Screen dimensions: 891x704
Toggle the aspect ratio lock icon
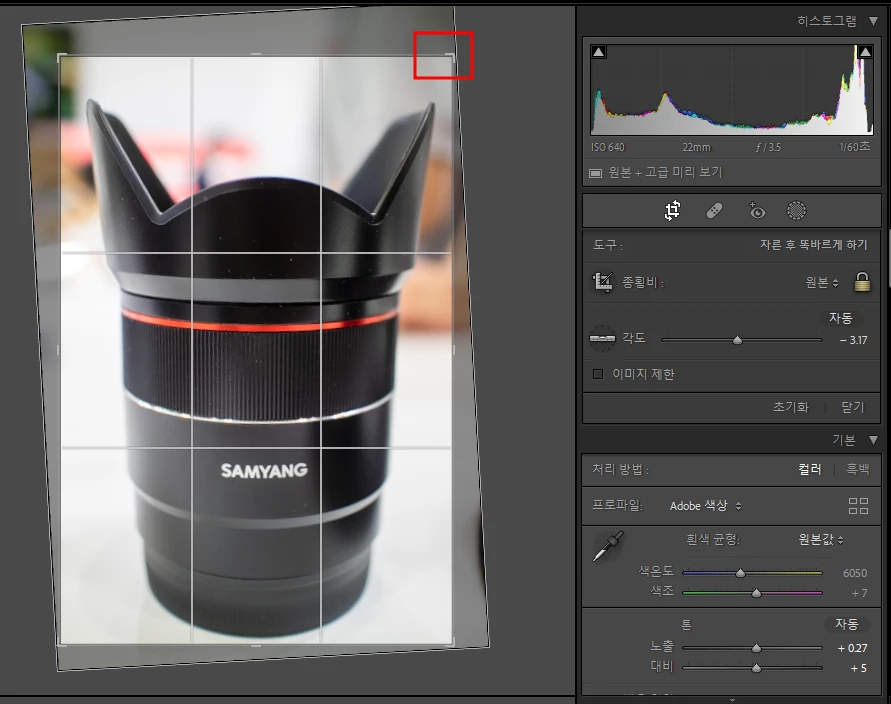pos(862,282)
